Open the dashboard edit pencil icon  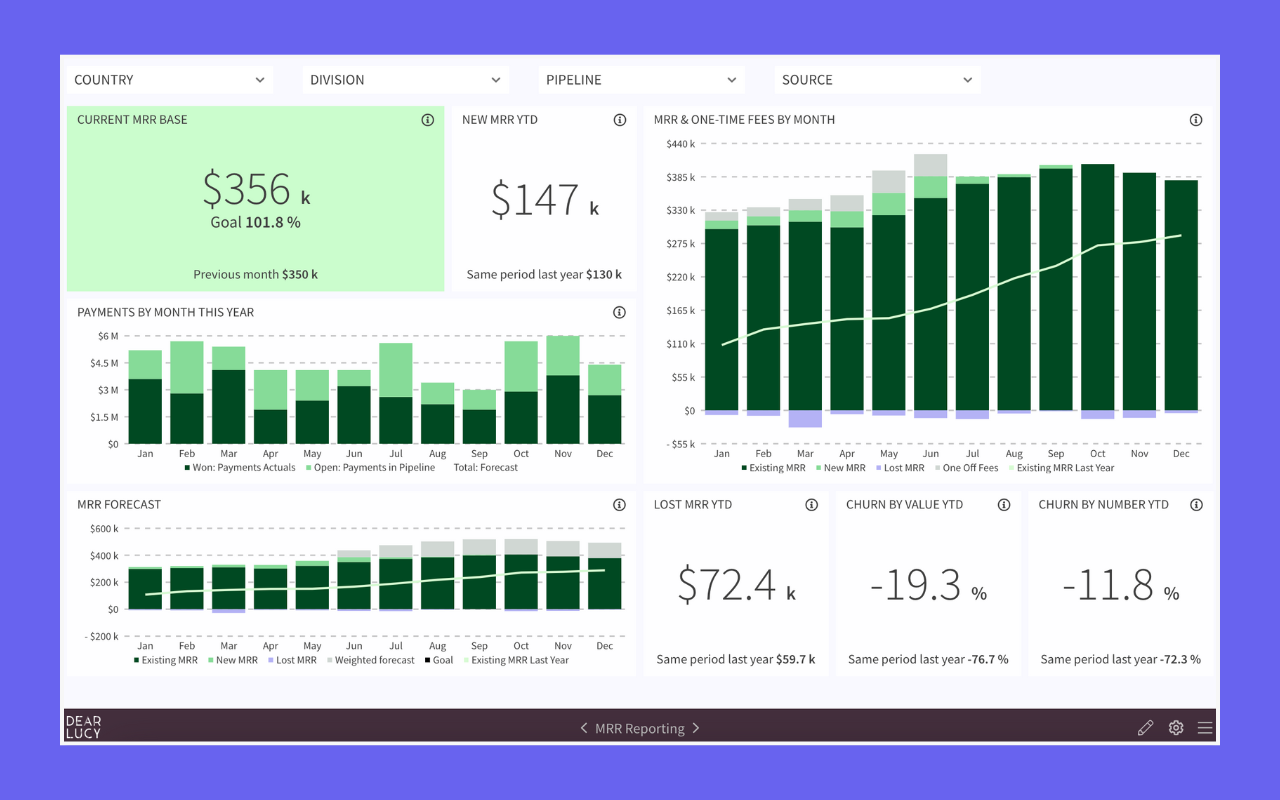click(1145, 728)
